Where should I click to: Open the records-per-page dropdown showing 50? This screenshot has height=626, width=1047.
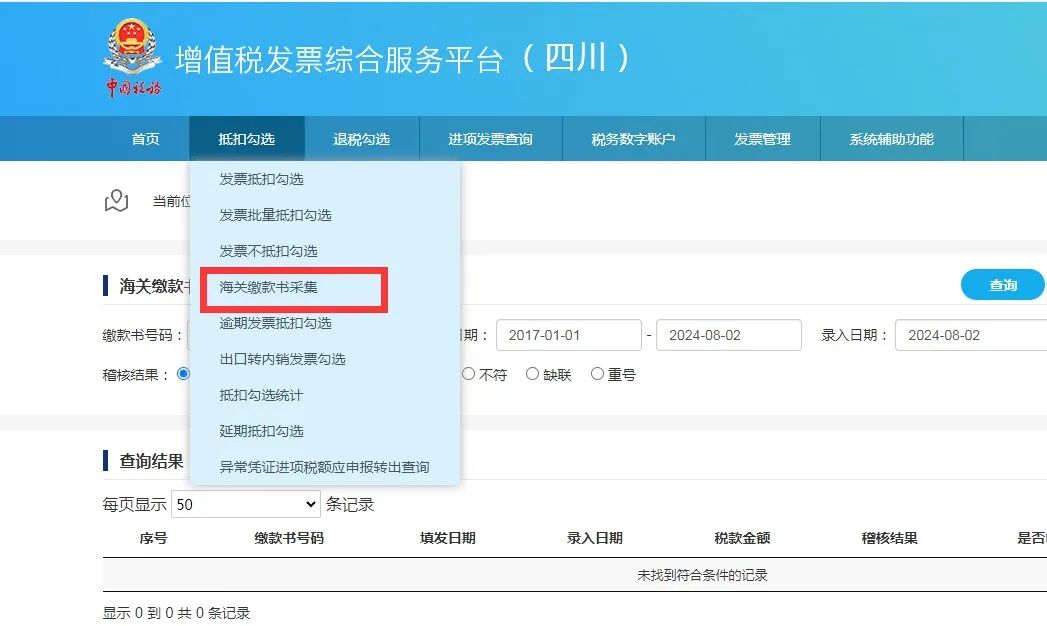point(246,504)
